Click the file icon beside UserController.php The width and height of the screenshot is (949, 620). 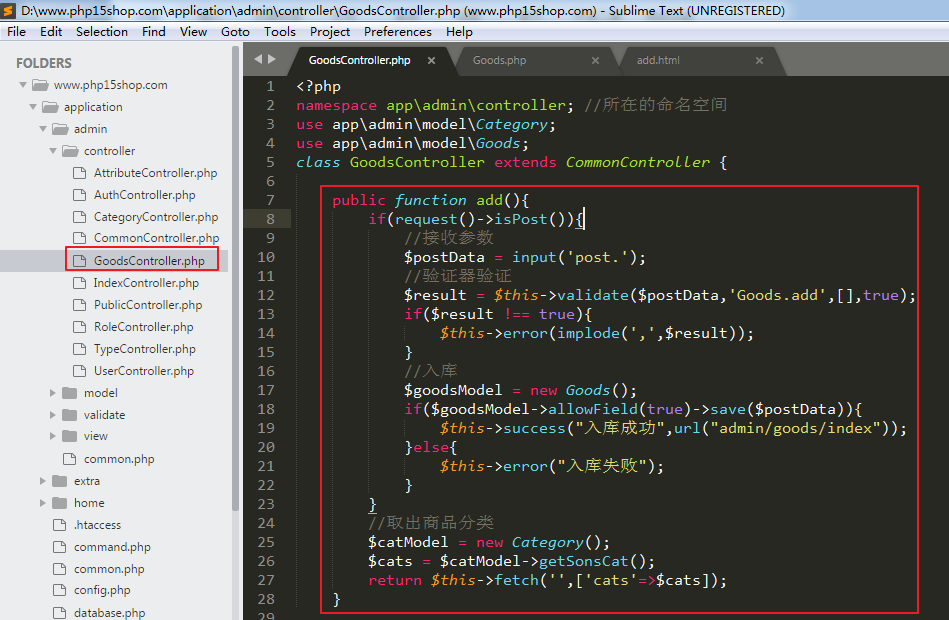[79, 371]
